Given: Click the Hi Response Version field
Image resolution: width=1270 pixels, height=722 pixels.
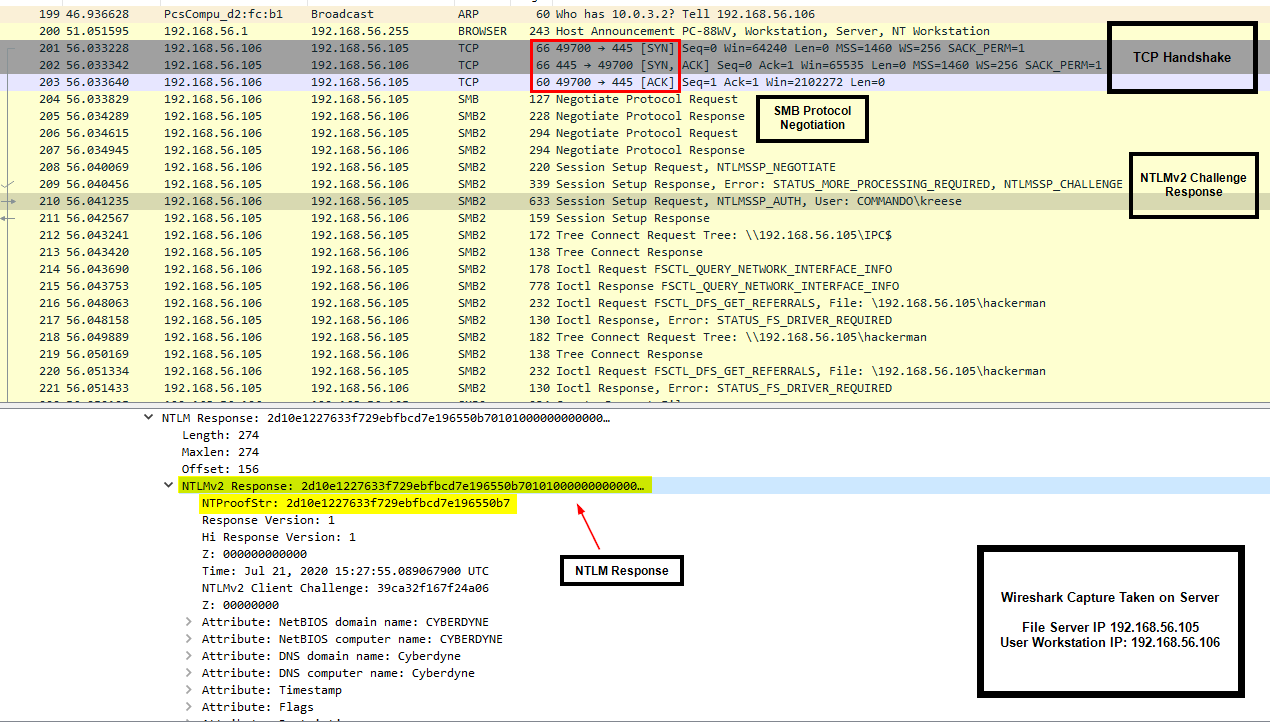Looking at the screenshot, I should [x=278, y=537].
